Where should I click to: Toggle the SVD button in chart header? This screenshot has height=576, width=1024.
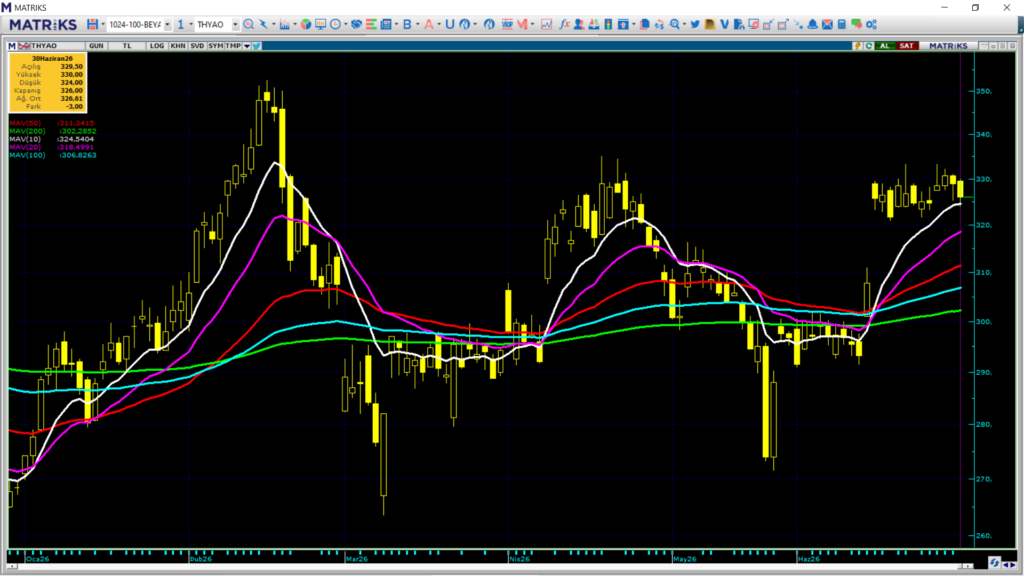[x=197, y=46]
